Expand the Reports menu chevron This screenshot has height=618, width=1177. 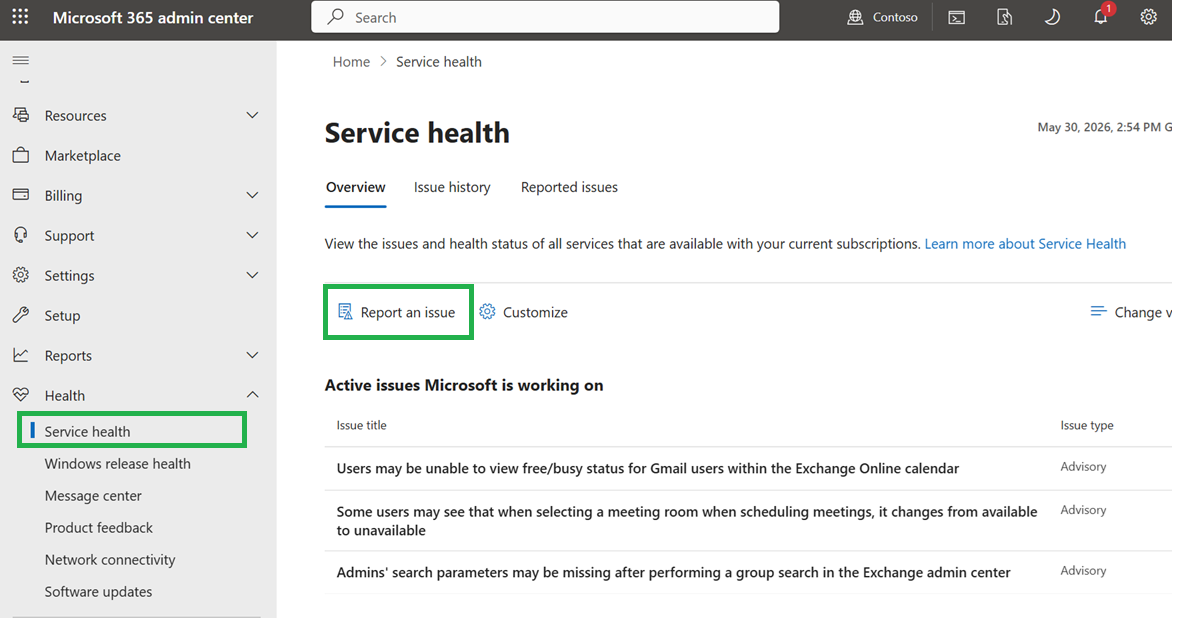click(252, 355)
